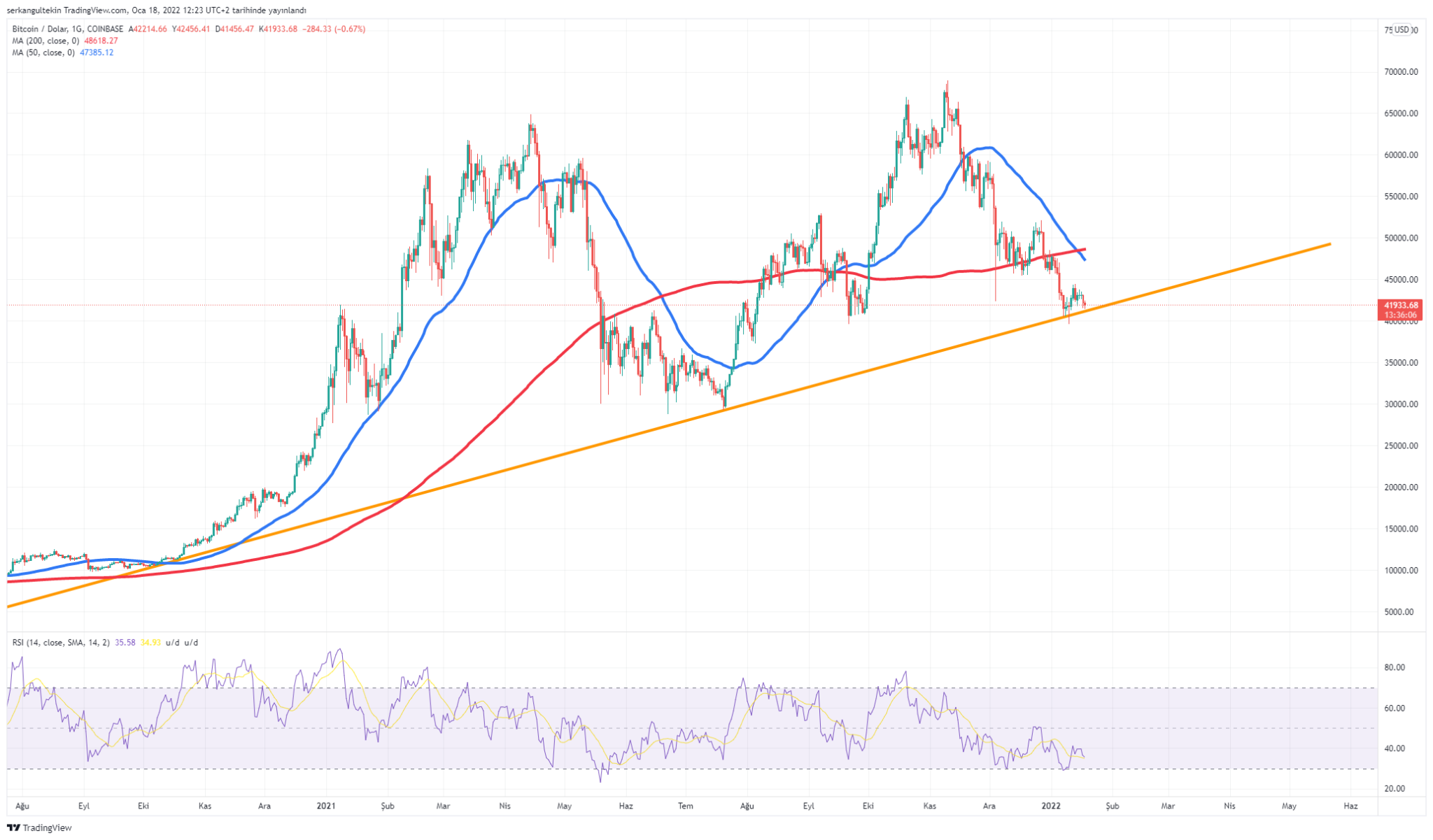Click the 2021 label on time axis

tap(325, 806)
